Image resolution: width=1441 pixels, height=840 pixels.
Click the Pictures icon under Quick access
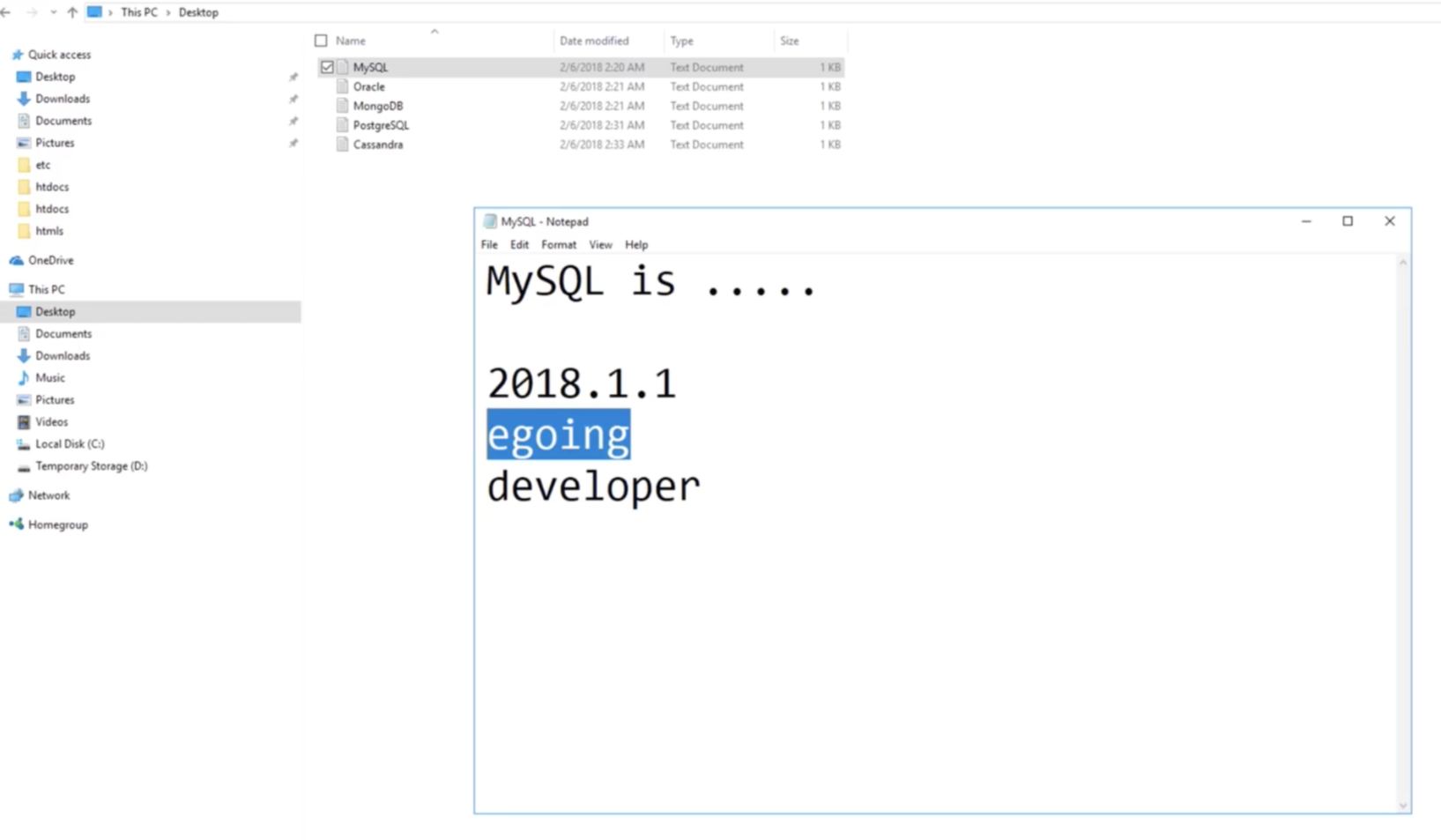coord(24,143)
